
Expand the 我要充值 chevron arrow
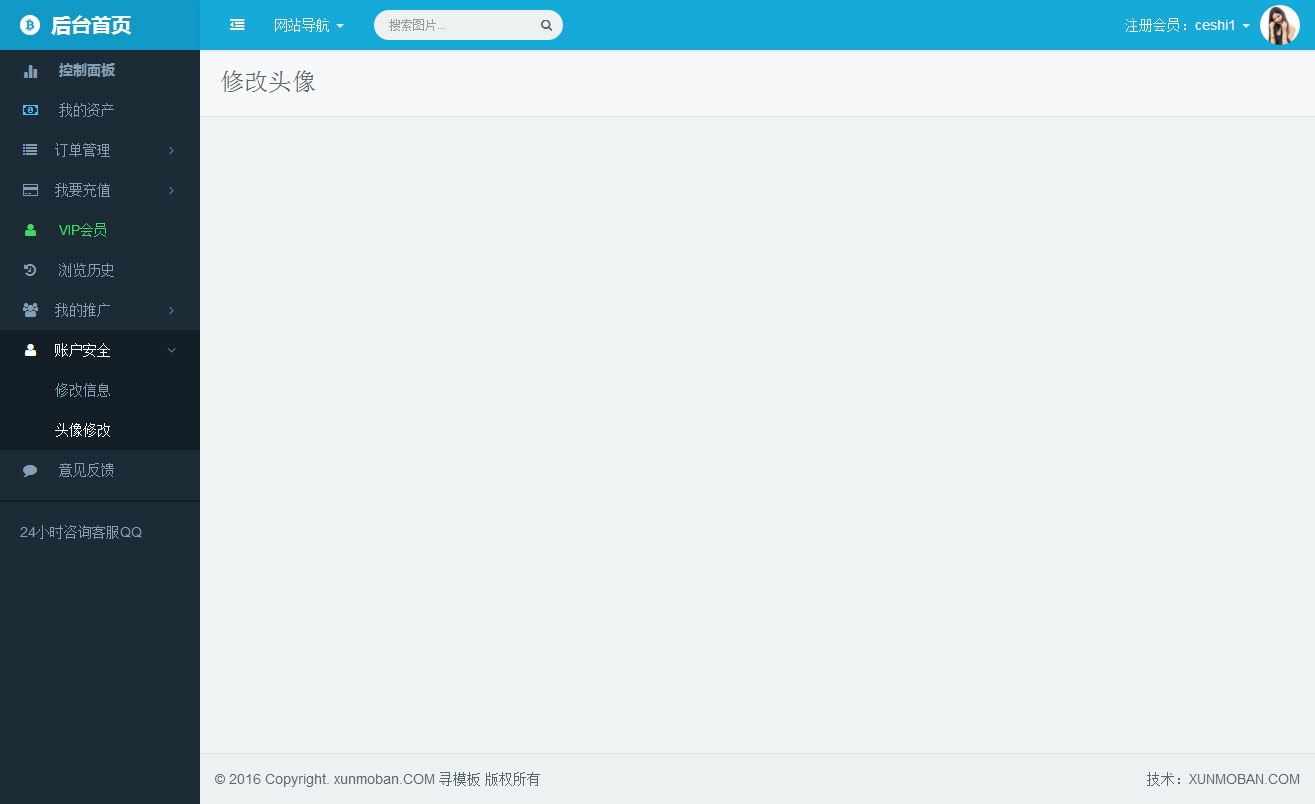click(x=171, y=190)
